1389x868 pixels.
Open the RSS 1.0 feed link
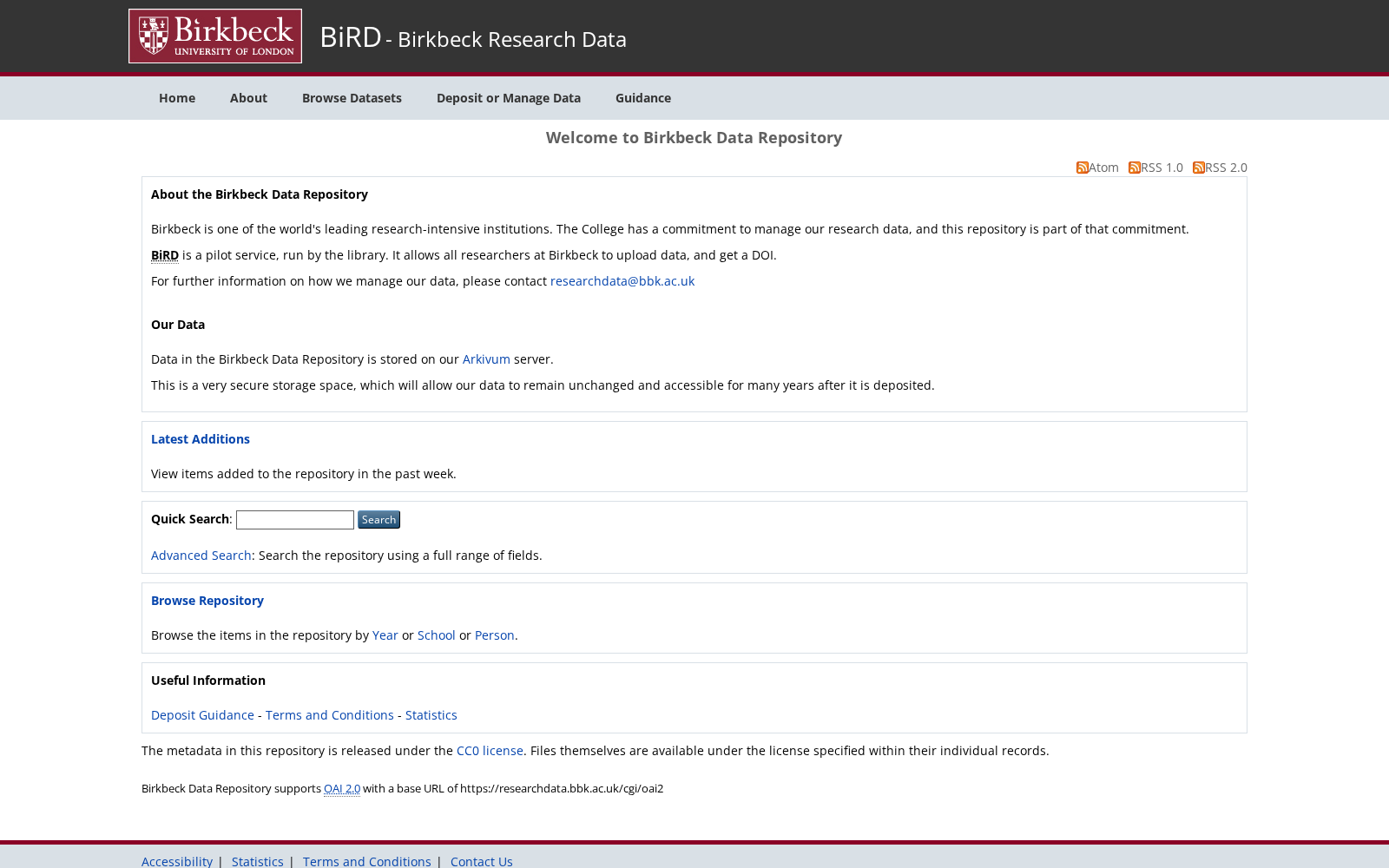[x=1162, y=168]
